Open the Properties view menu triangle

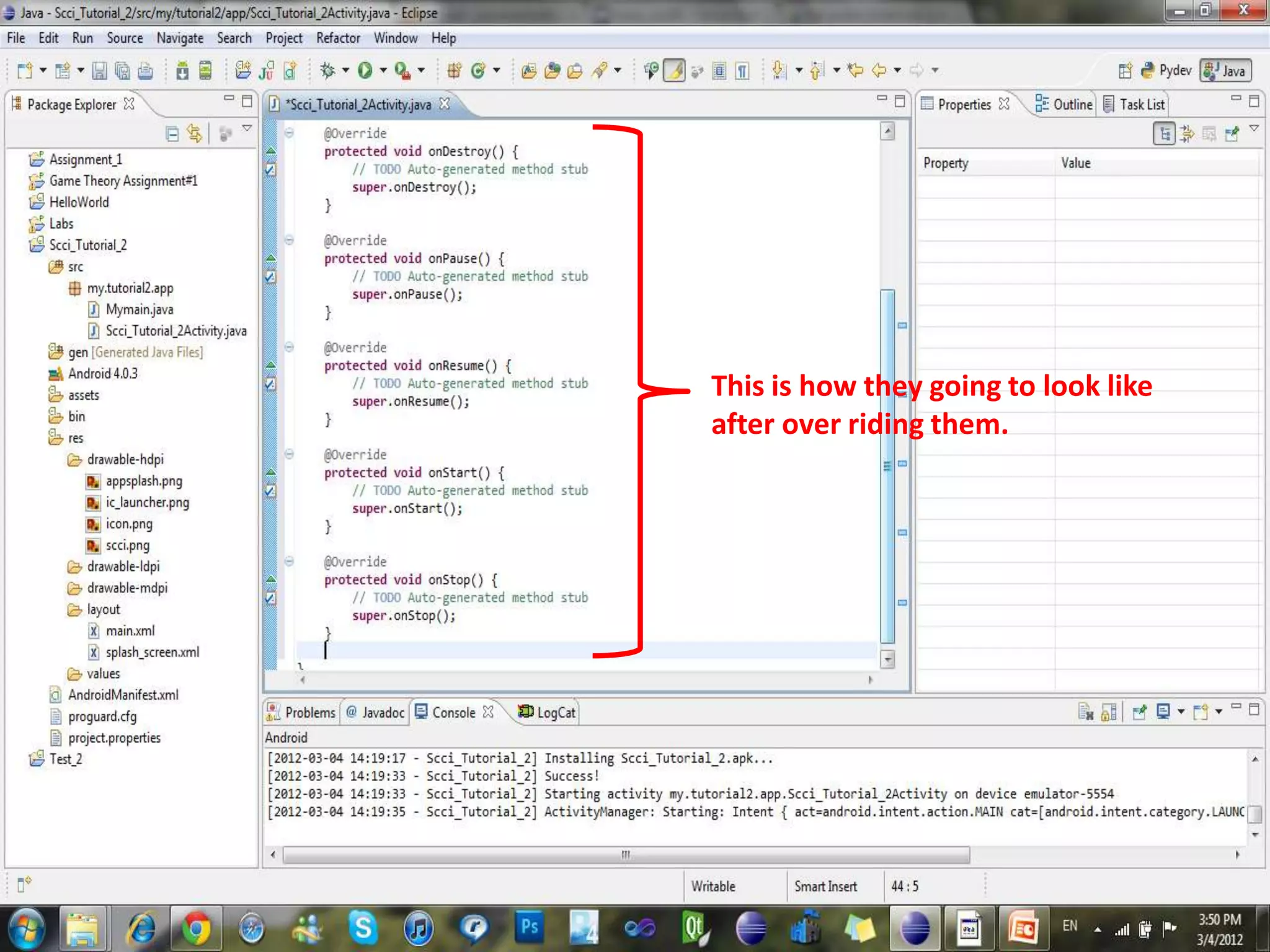click(1254, 128)
